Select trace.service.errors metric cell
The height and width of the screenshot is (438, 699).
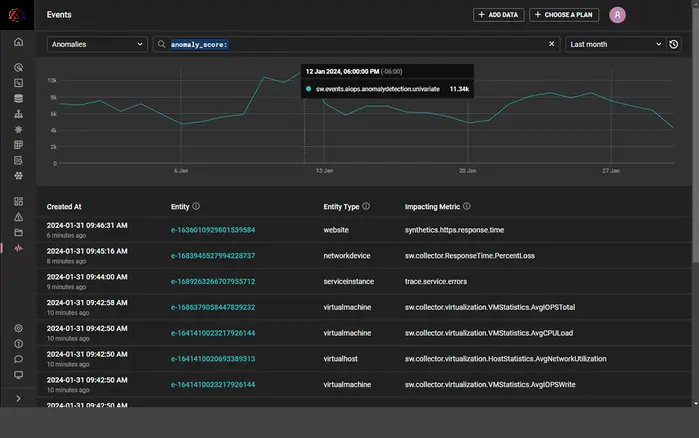pos(436,282)
